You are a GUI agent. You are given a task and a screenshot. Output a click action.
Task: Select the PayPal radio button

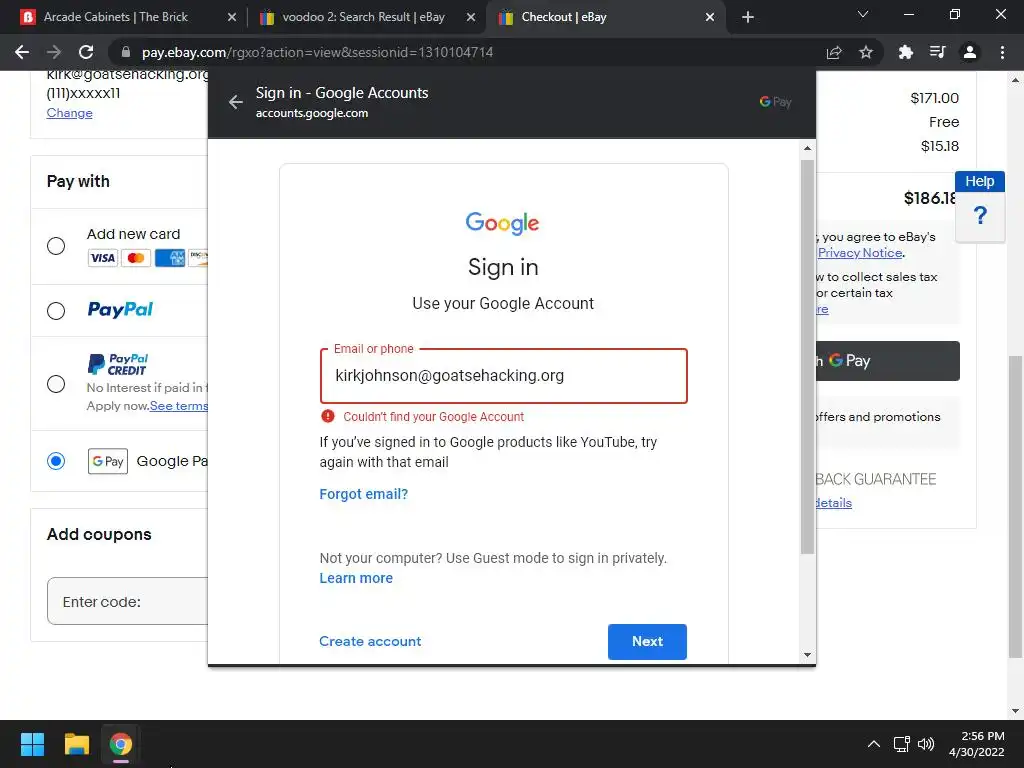click(x=56, y=311)
